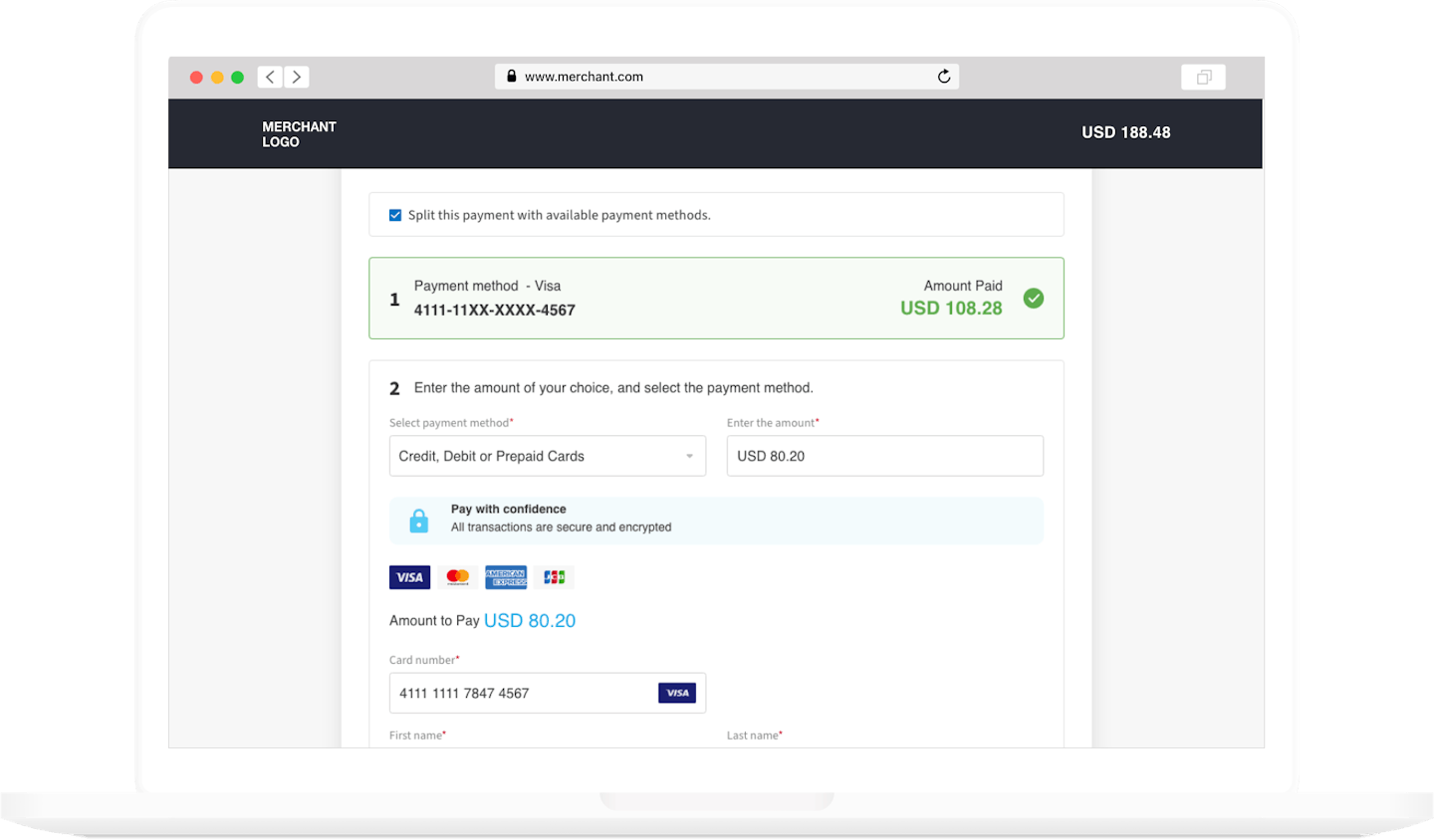The image size is (1434, 840).
Task: Click the browser tabs overview icon
Action: 1203,77
